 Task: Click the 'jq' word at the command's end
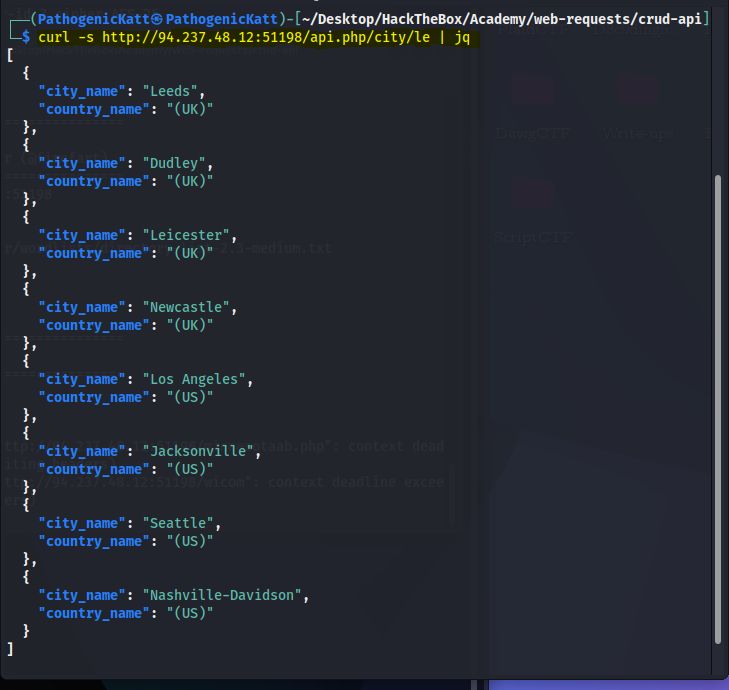click(462, 38)
